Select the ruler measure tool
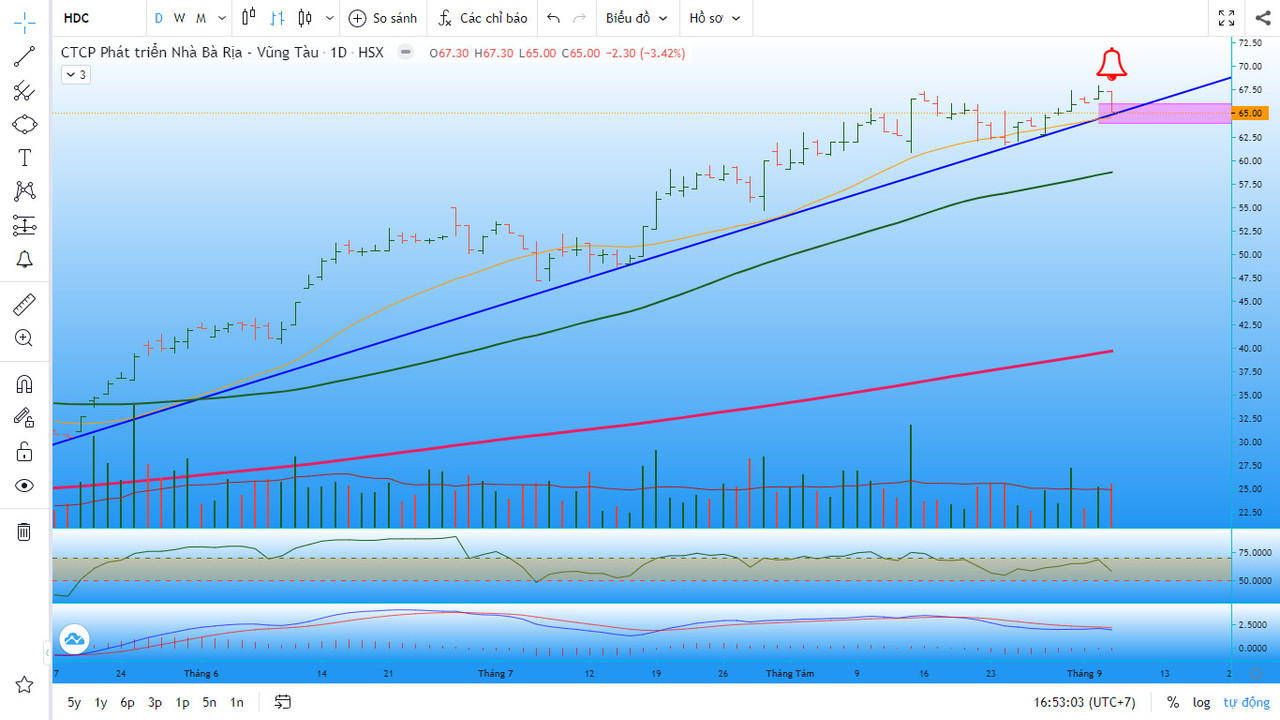 (24, 304)
